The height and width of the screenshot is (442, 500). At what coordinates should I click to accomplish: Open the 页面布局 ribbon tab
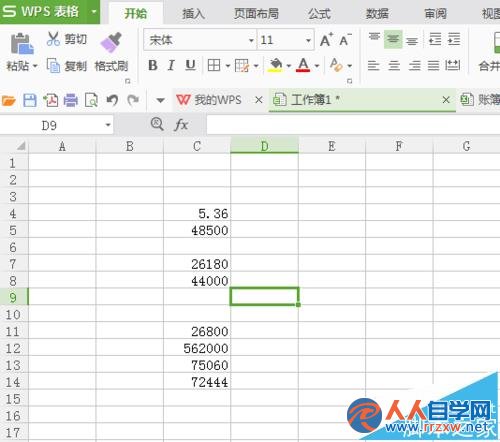(x=256, y=13)
